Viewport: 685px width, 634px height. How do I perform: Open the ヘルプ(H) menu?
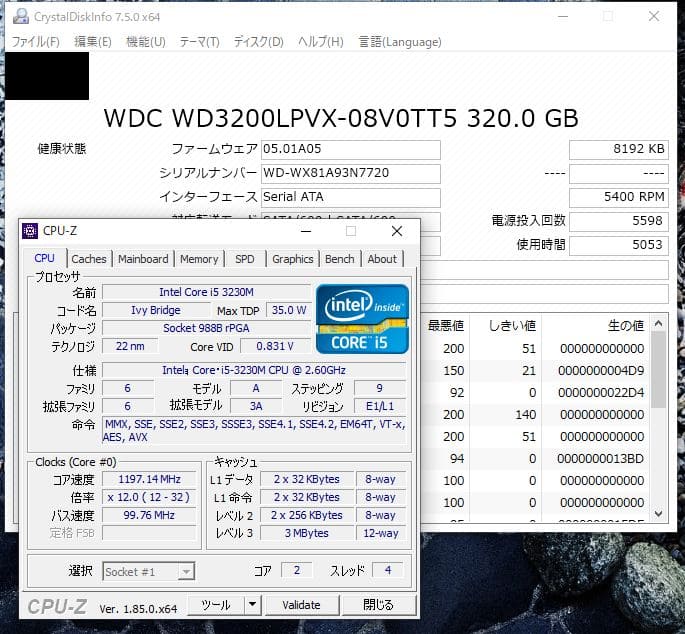(320, 42)
